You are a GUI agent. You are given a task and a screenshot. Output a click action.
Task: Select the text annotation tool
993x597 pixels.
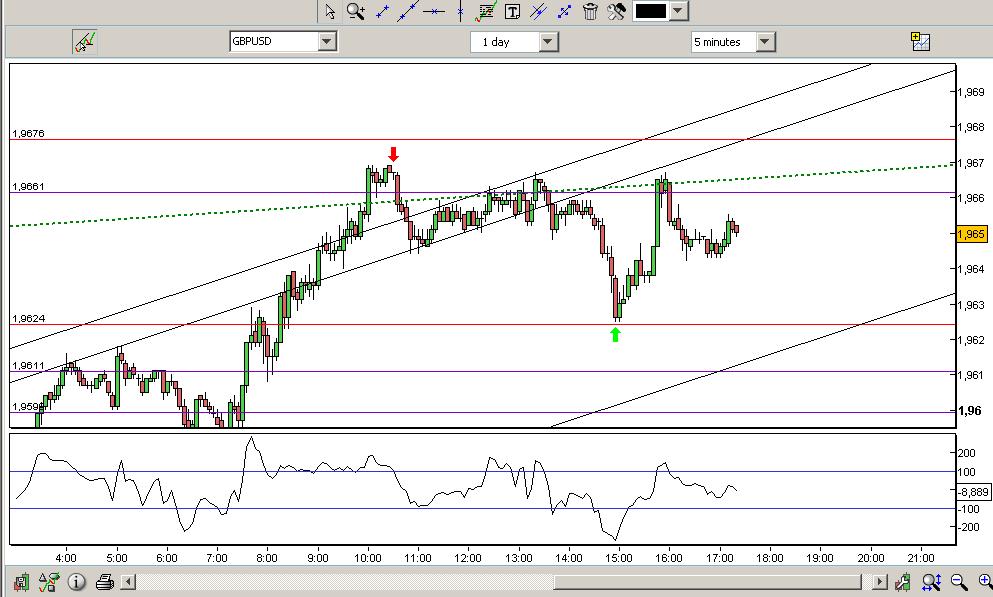click(512, 11)
